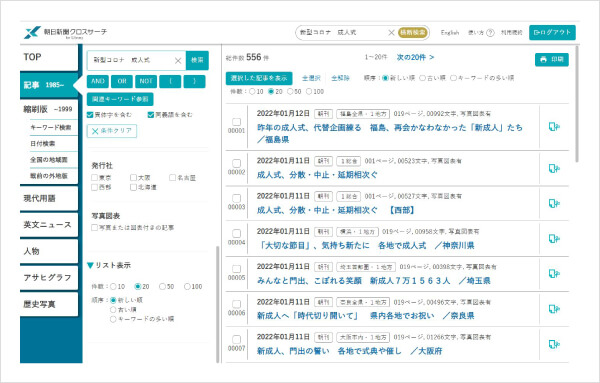Choose 古い順 in sidebar list options
The width and height of the screenshot is (600, 383).
113,310
